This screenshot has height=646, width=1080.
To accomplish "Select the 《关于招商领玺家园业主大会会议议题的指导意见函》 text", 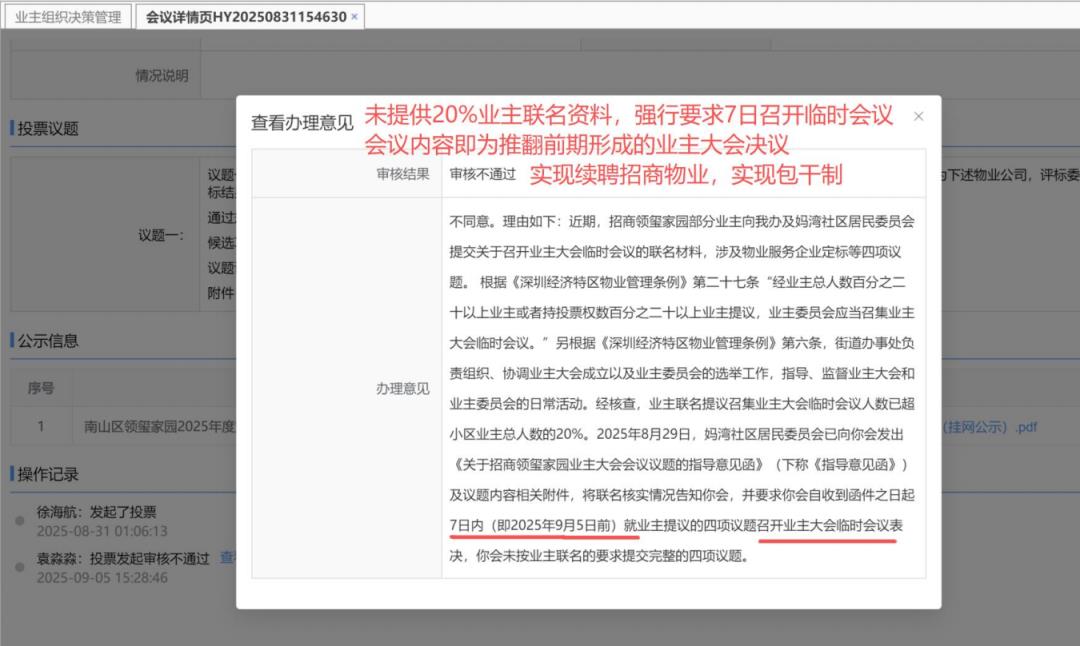I will coord(608,465).
